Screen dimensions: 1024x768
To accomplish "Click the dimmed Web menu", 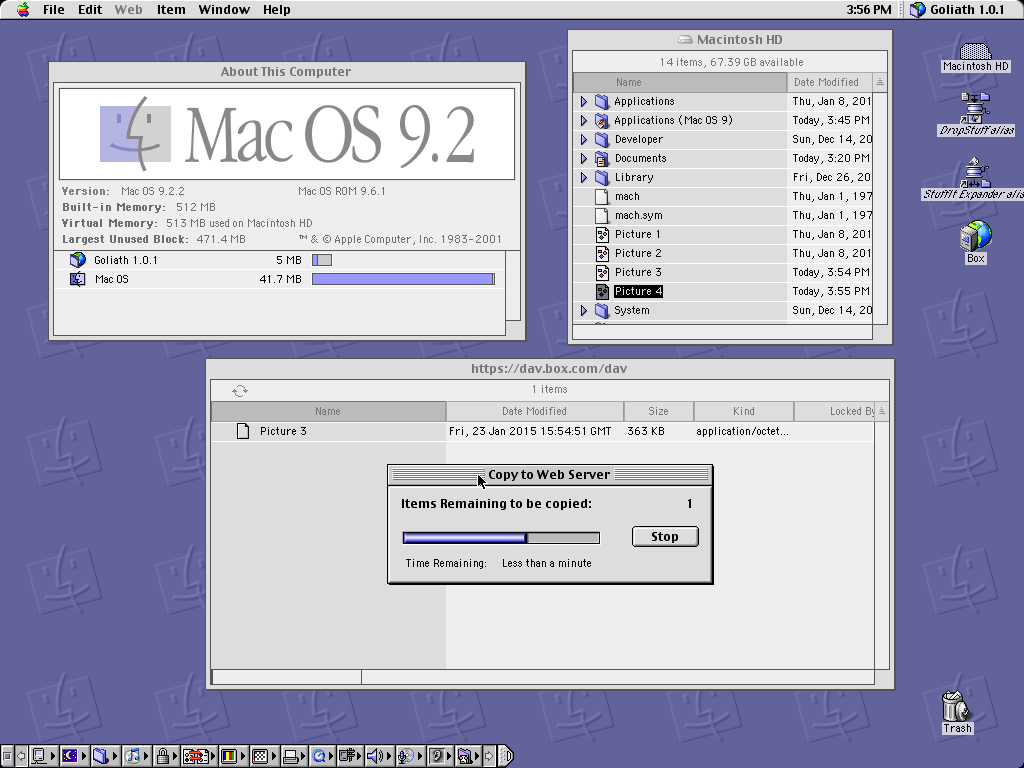I will coord(128,9).
